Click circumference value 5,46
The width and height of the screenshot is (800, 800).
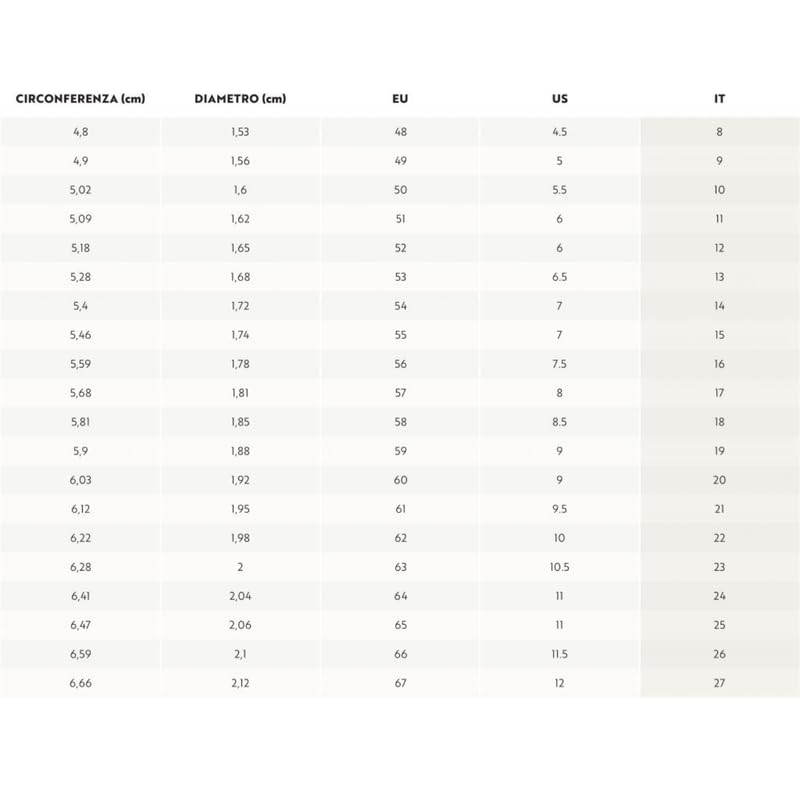click(81, 335)
